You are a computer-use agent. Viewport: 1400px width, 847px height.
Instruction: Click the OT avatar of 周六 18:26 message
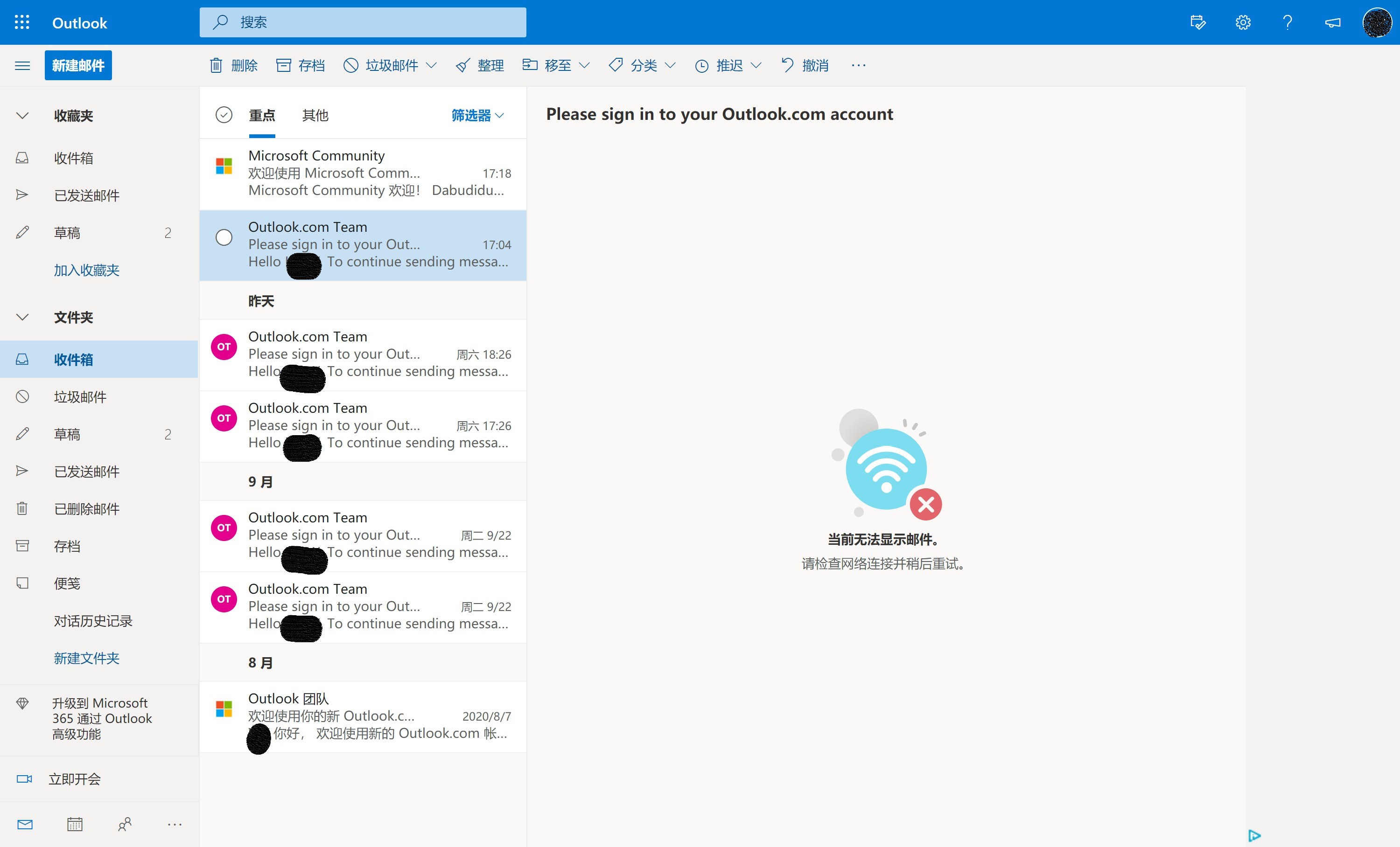[x=224, y=346]
